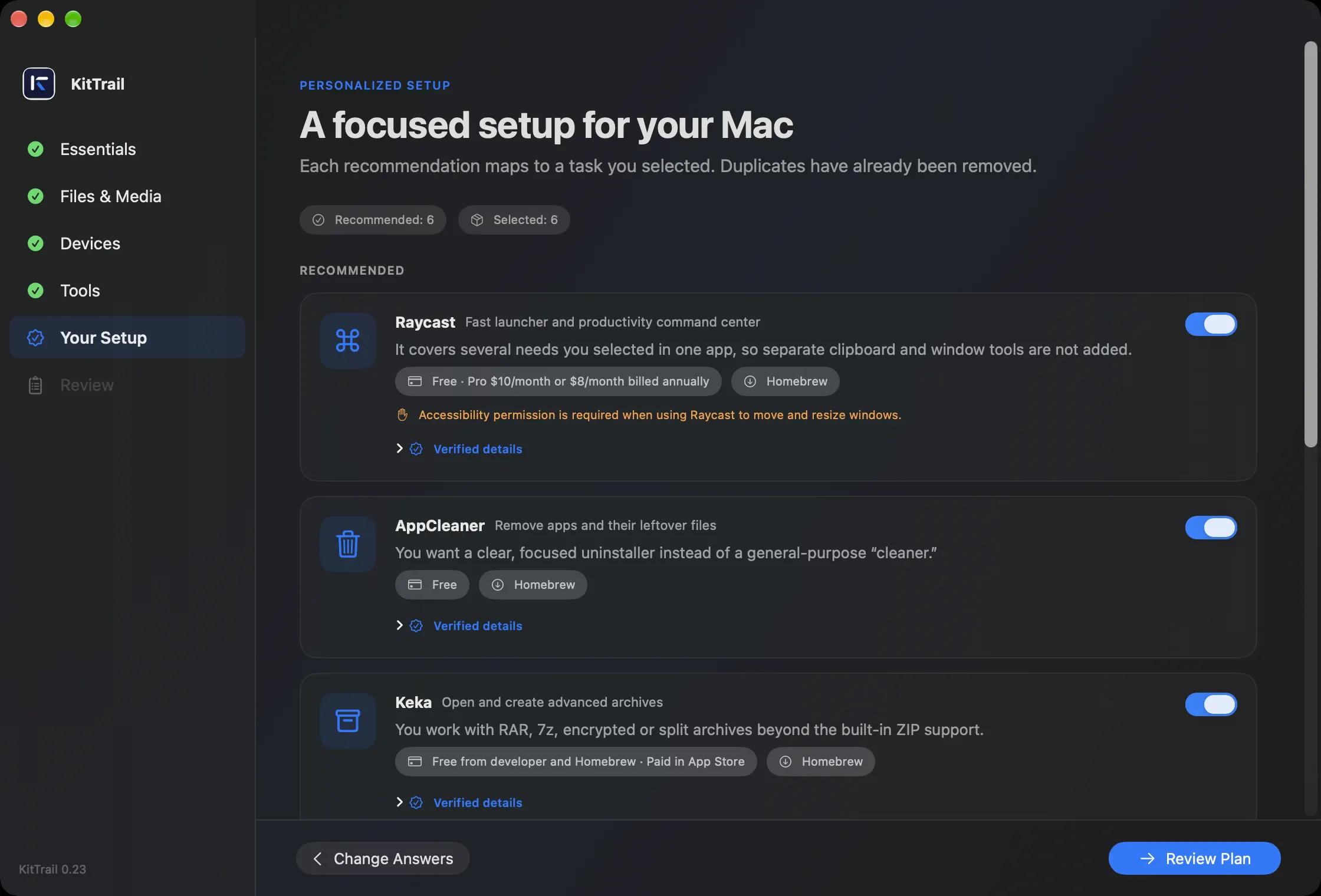Click the checkmark icon in Recommended: 6 pill
This screenshot has height=896, width=1321.
point(318,220)
